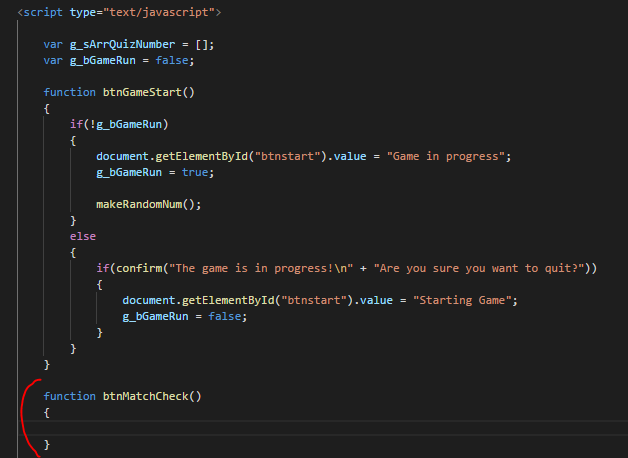Click the else keyword
Image resolution: width=628 pixels, height=458 pixels.
(83, 237)
